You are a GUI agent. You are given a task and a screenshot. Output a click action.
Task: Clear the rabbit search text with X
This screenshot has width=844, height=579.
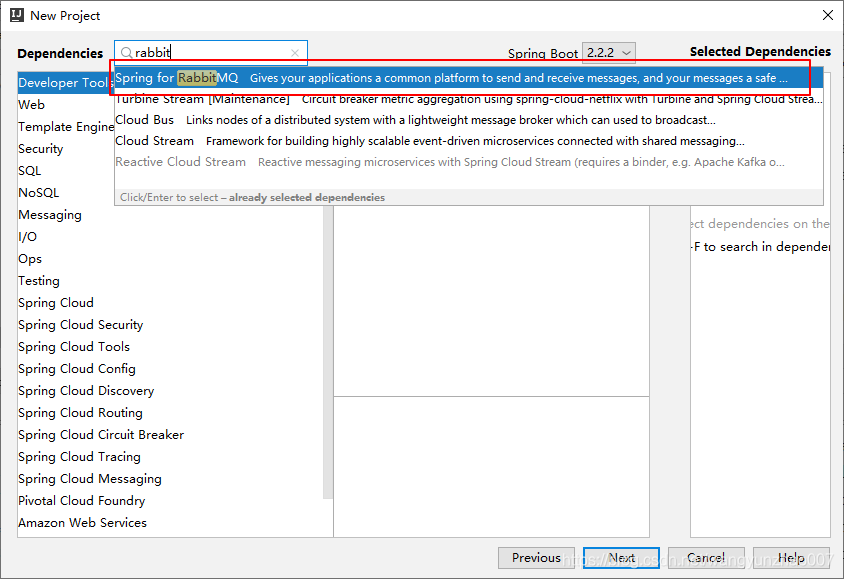click(x=294, y=53)
